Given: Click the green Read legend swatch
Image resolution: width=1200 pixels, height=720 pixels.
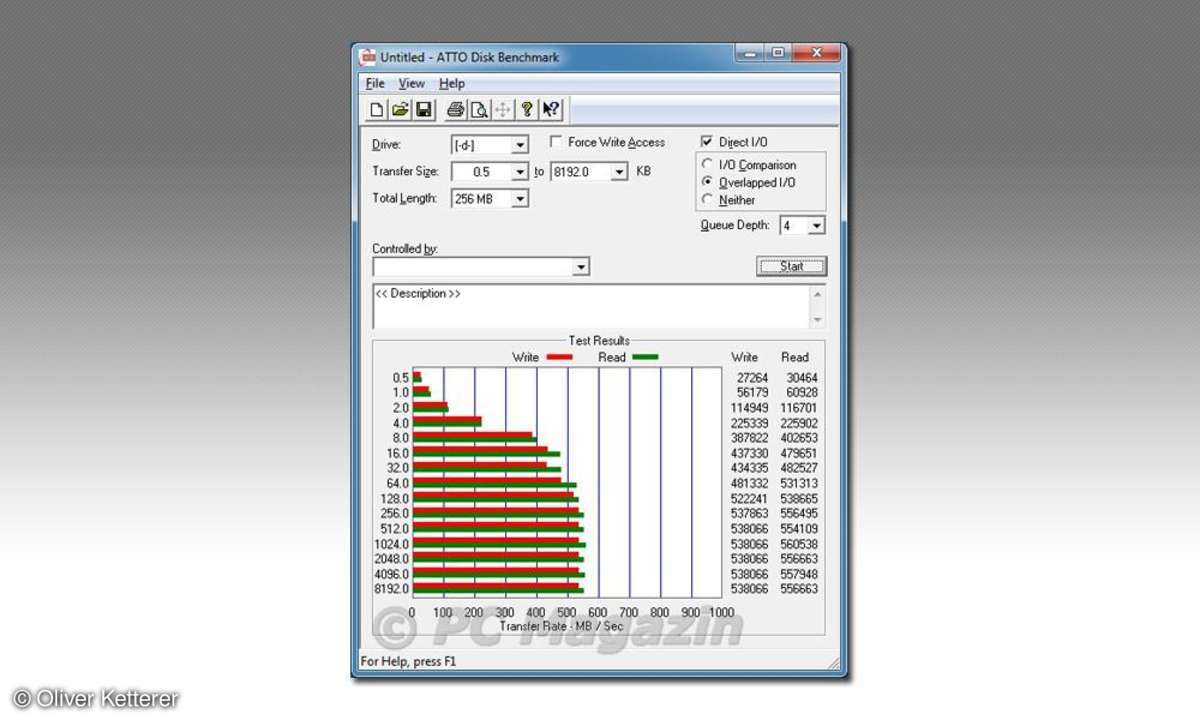Looking at the screenshot, I should click(x=645, y=357).
